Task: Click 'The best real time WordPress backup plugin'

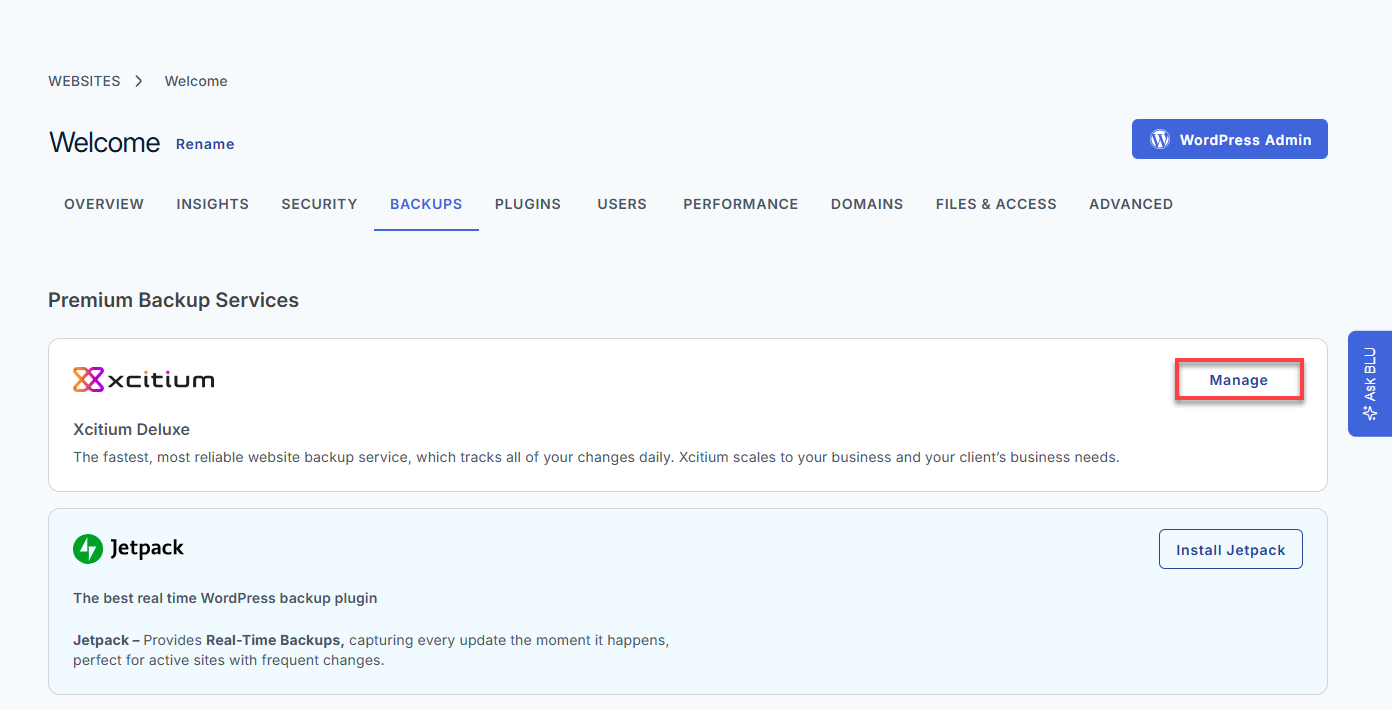Action: 225,598
